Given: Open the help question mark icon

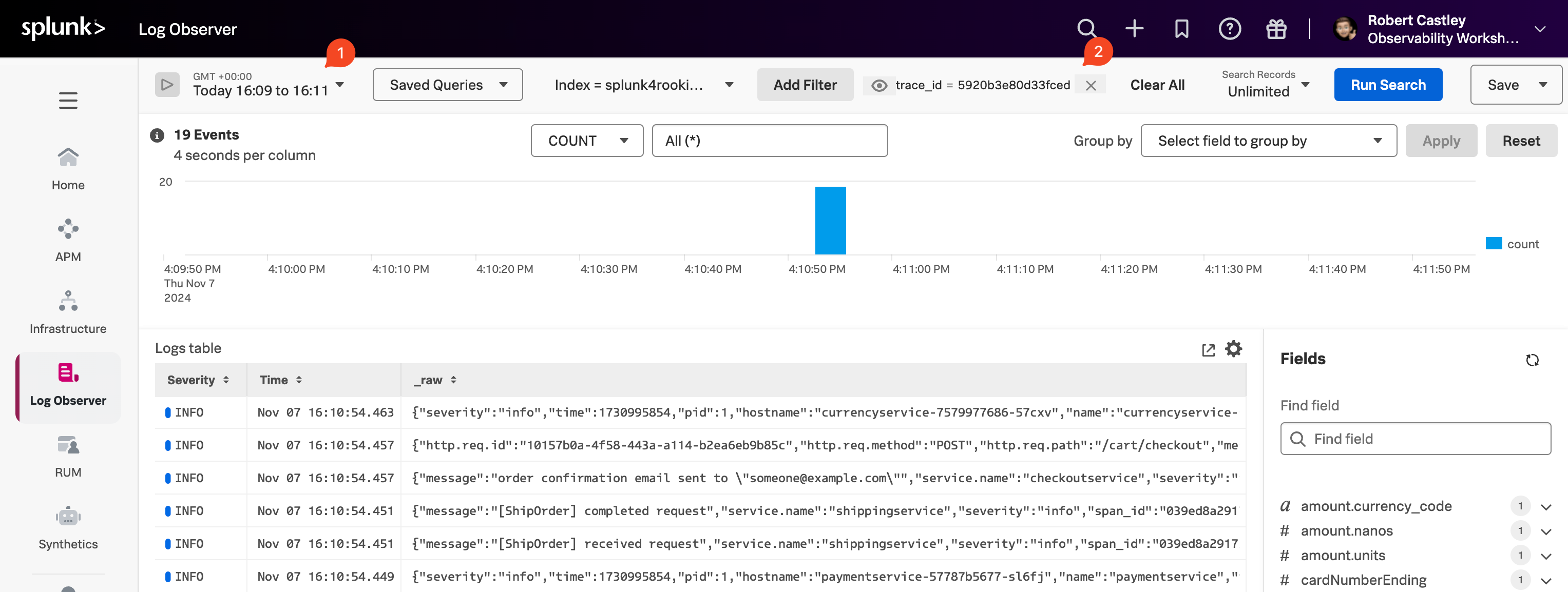Looking at the screenshot, I should point(1229,29).
